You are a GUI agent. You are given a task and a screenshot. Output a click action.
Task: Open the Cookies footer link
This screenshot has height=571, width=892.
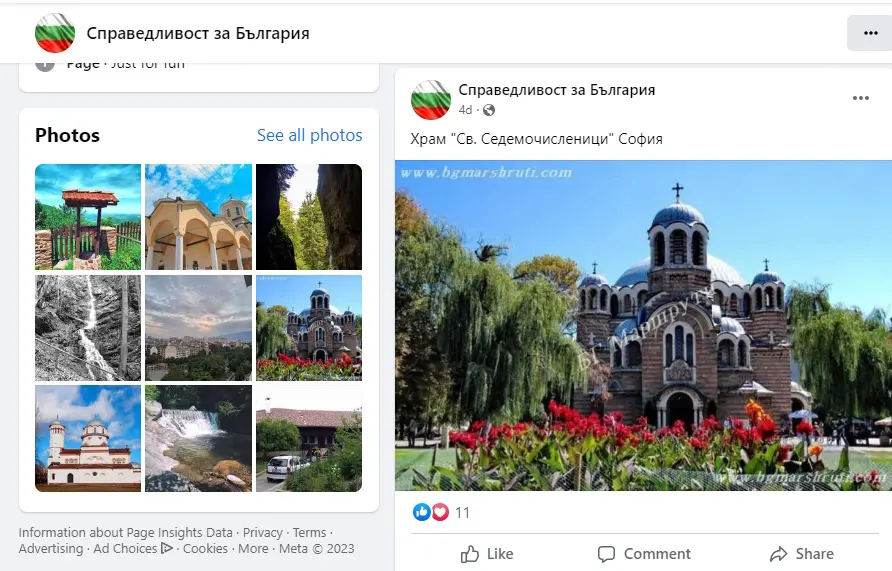pos(205,548)
